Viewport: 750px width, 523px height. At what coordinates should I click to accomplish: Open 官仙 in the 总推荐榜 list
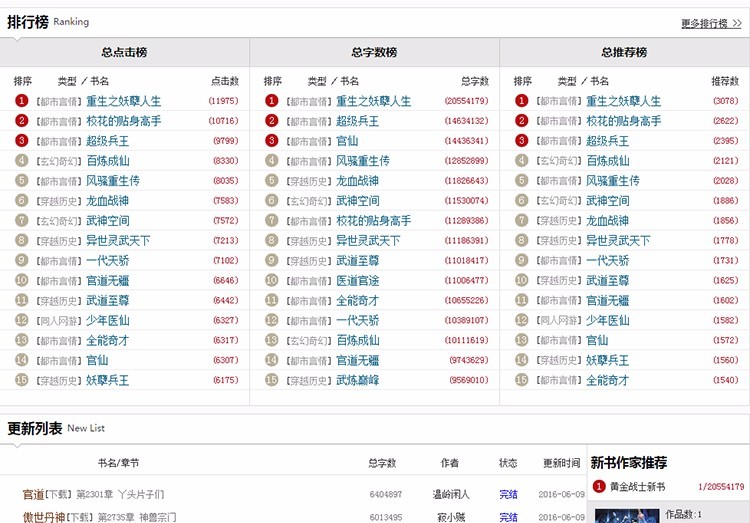click(597, 341)
